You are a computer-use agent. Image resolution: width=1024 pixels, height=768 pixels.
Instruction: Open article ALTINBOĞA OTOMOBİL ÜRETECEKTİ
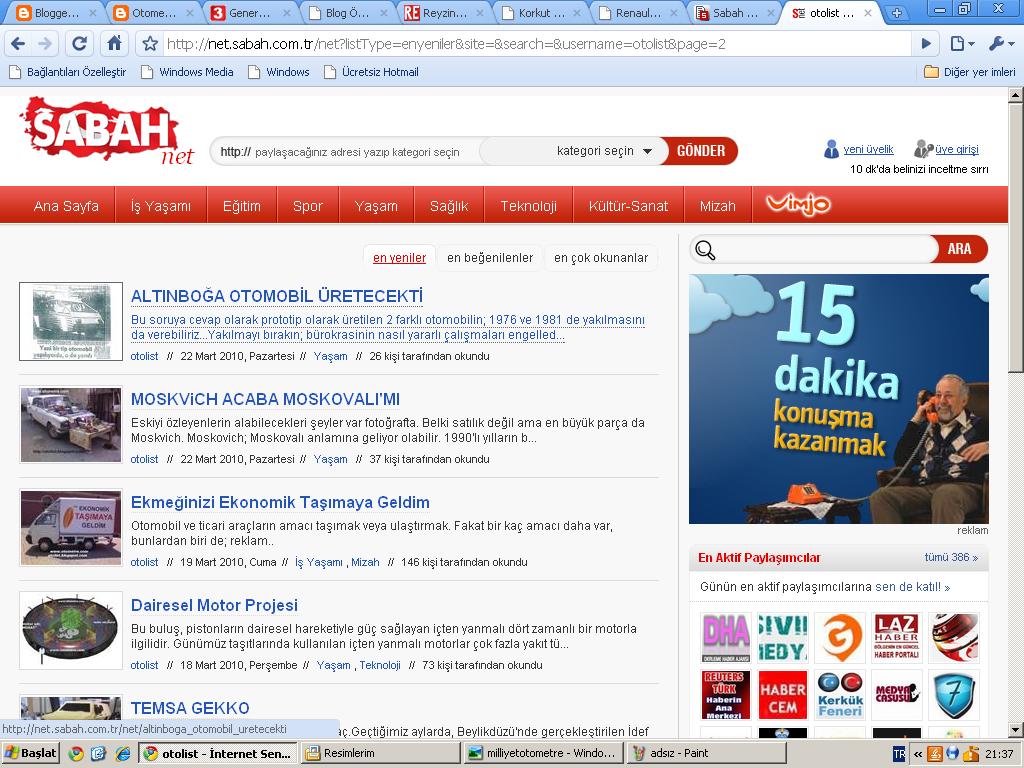click(277, 296)
